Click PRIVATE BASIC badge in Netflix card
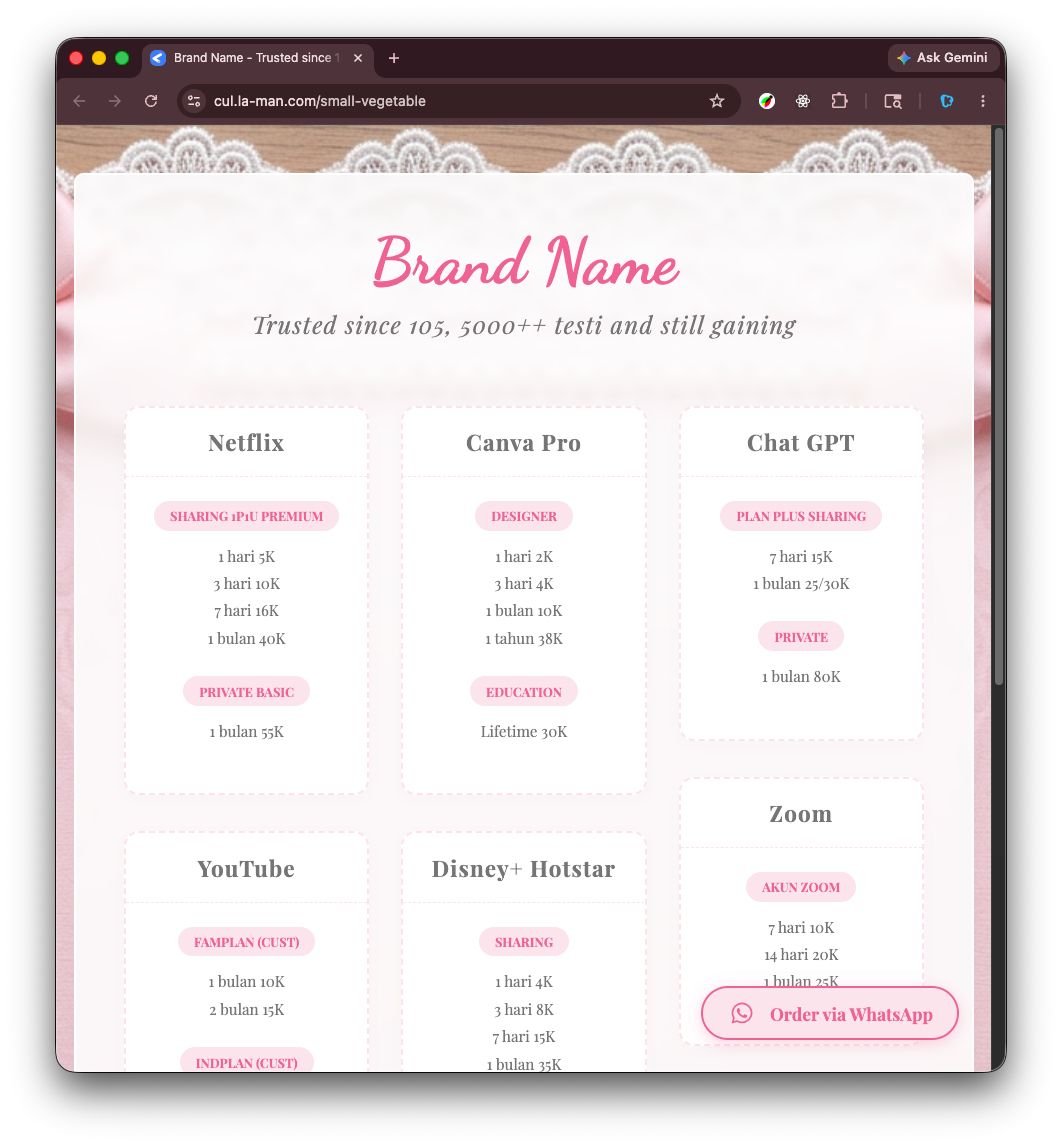 click(246, 692)
